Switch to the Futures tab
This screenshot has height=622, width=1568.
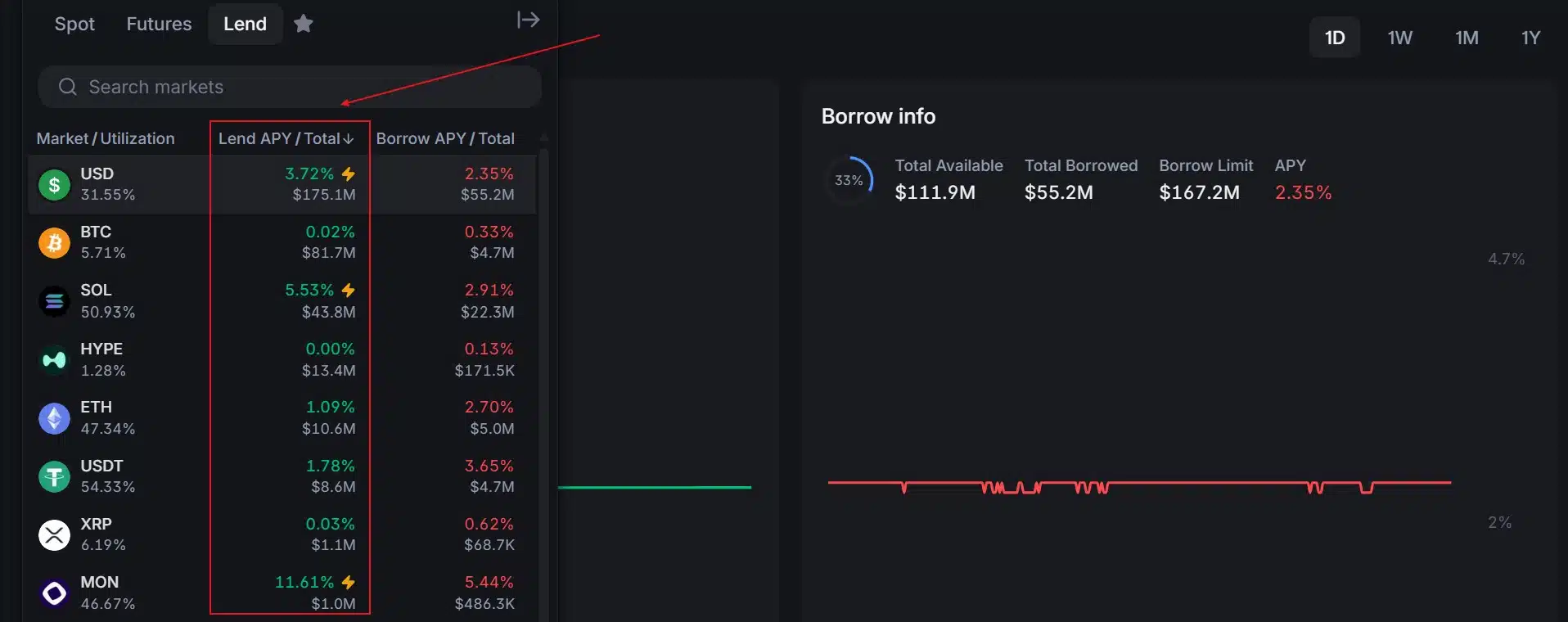coord(159,24)
